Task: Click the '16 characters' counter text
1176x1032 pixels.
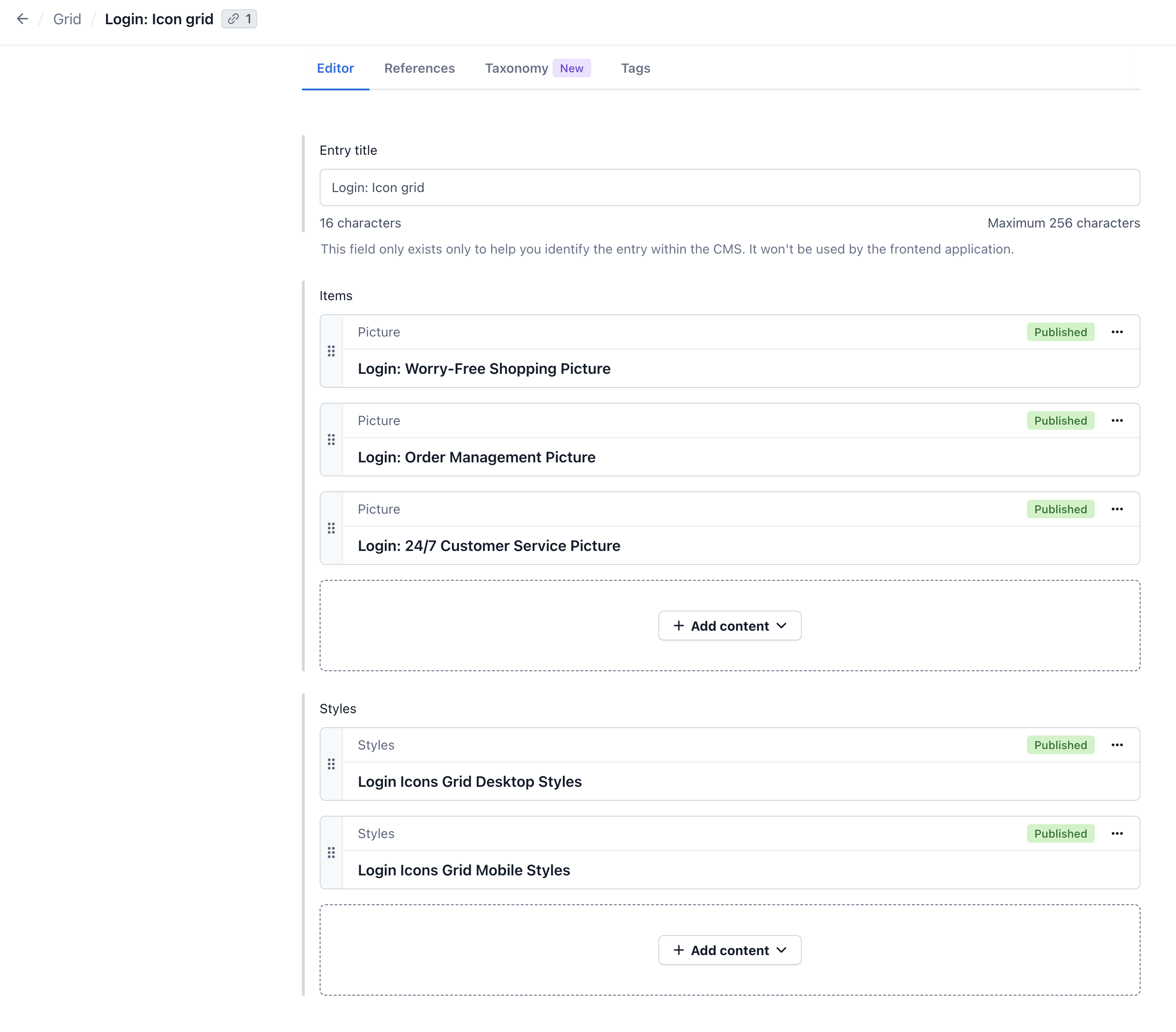Action: (360, 223)
